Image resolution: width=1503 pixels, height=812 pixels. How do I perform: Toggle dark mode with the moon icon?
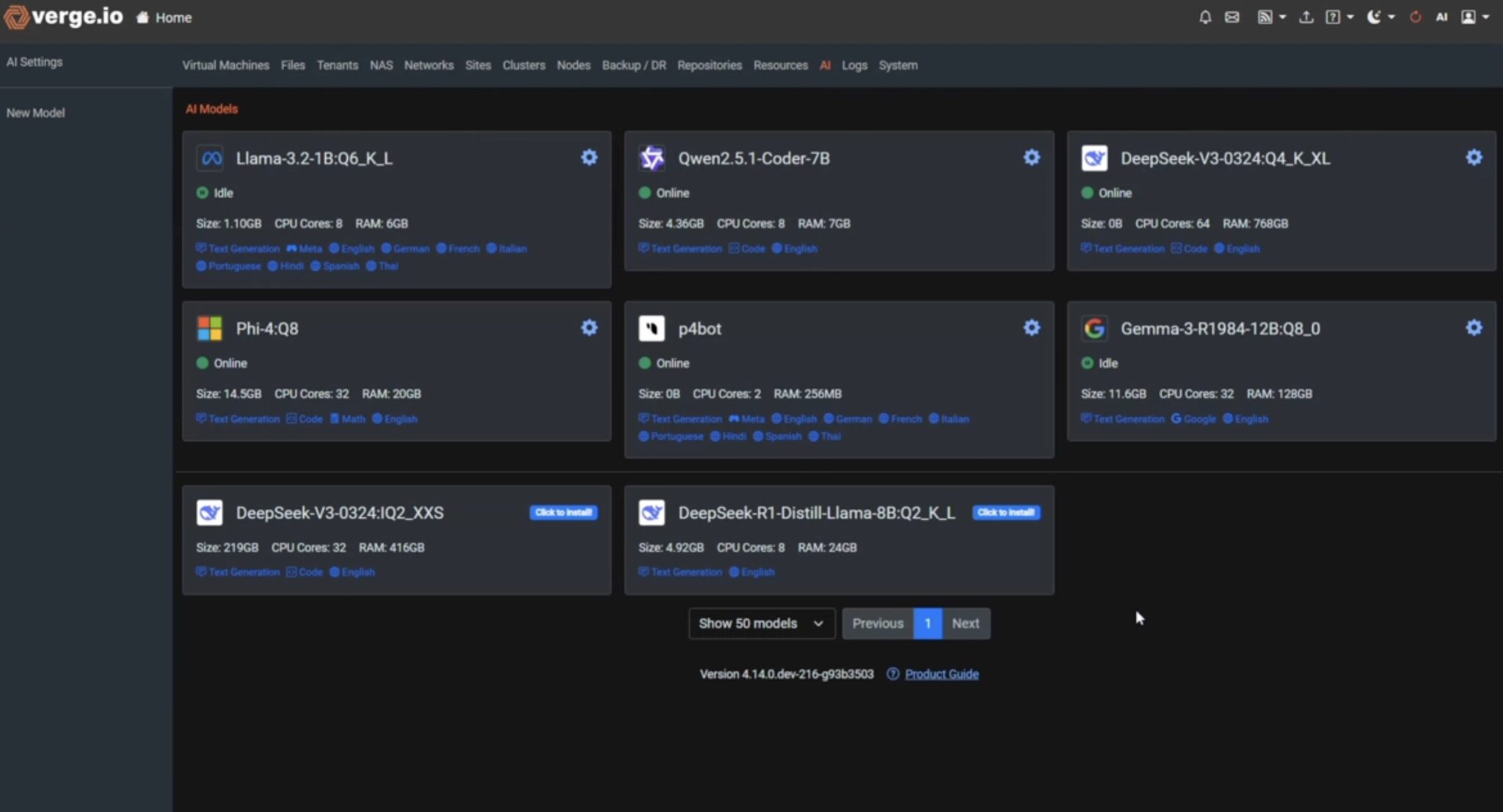click(1374, 16)
